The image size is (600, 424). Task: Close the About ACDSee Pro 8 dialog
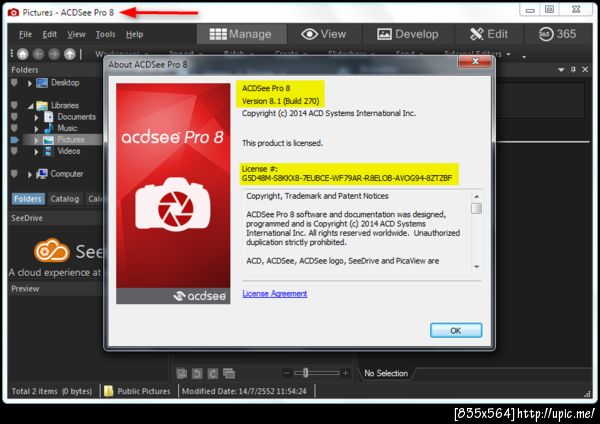475,61
